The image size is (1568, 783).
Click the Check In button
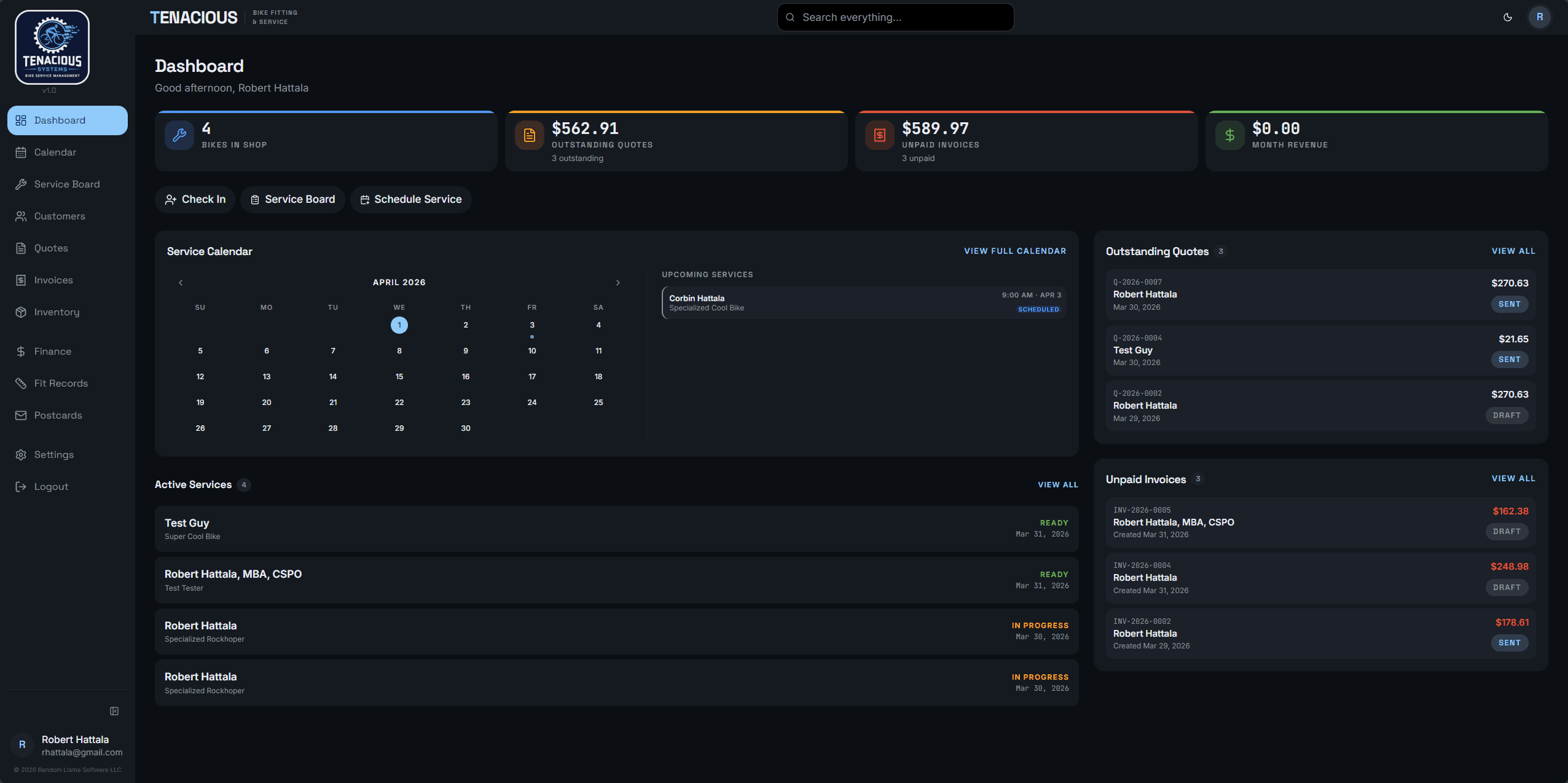[x=195, y=199]
